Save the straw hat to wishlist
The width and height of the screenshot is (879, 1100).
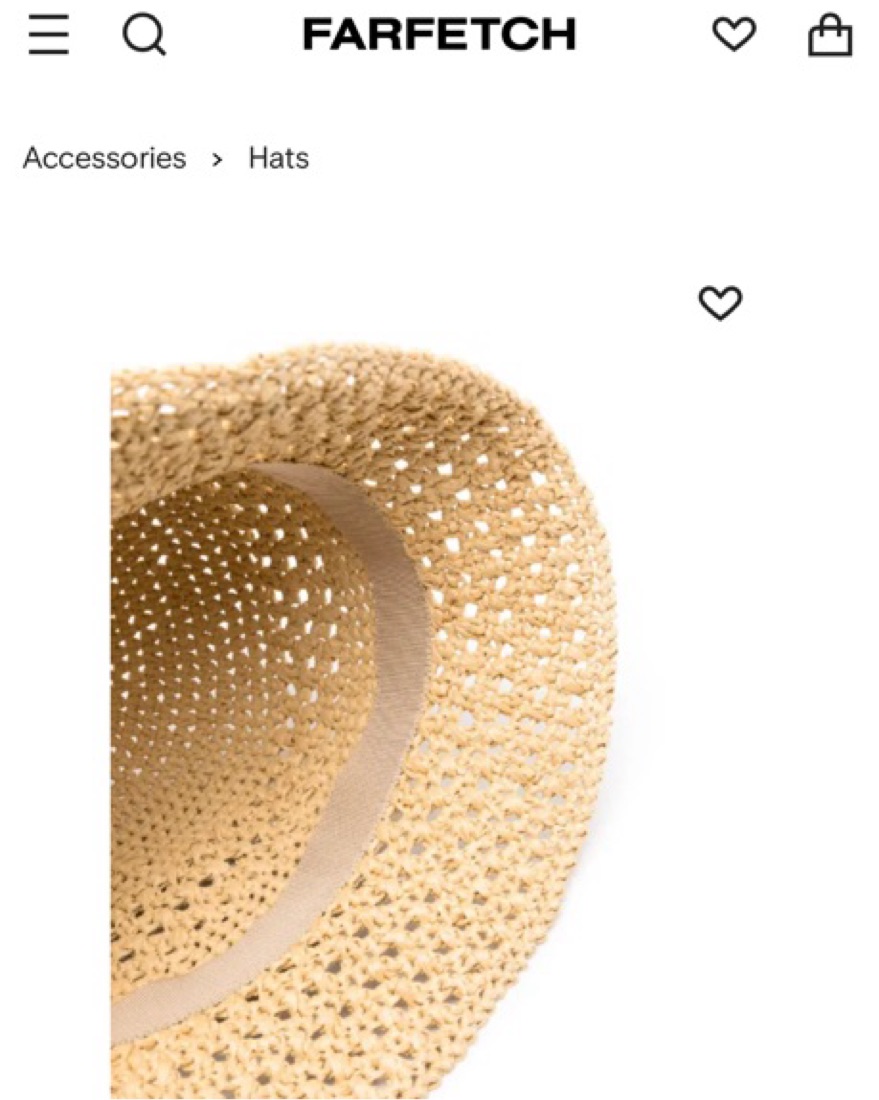click(720, 303)
